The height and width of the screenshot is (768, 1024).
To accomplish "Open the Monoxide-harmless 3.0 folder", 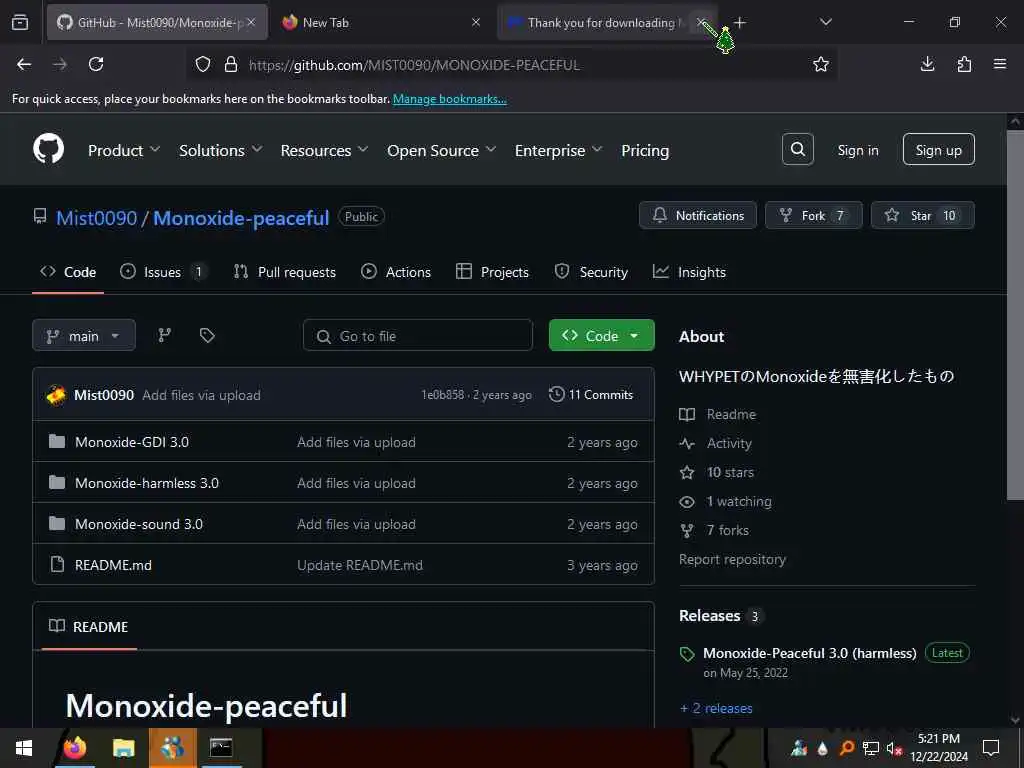I will pos(147,483).
